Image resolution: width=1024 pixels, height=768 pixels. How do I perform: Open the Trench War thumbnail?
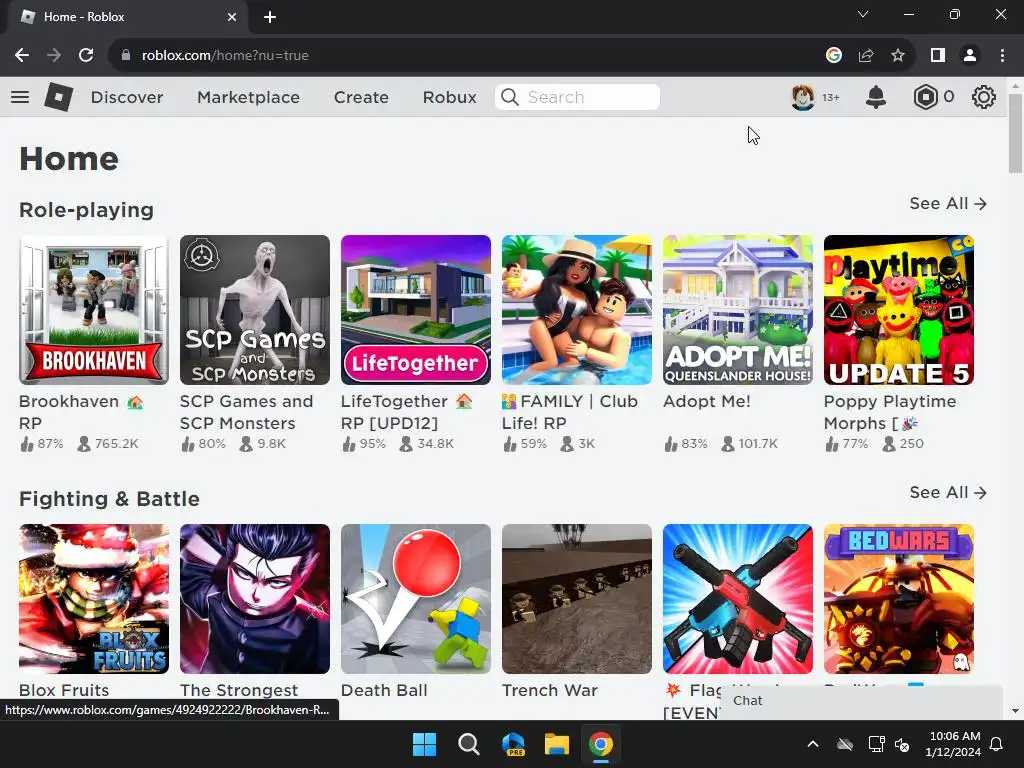(577, 599)
